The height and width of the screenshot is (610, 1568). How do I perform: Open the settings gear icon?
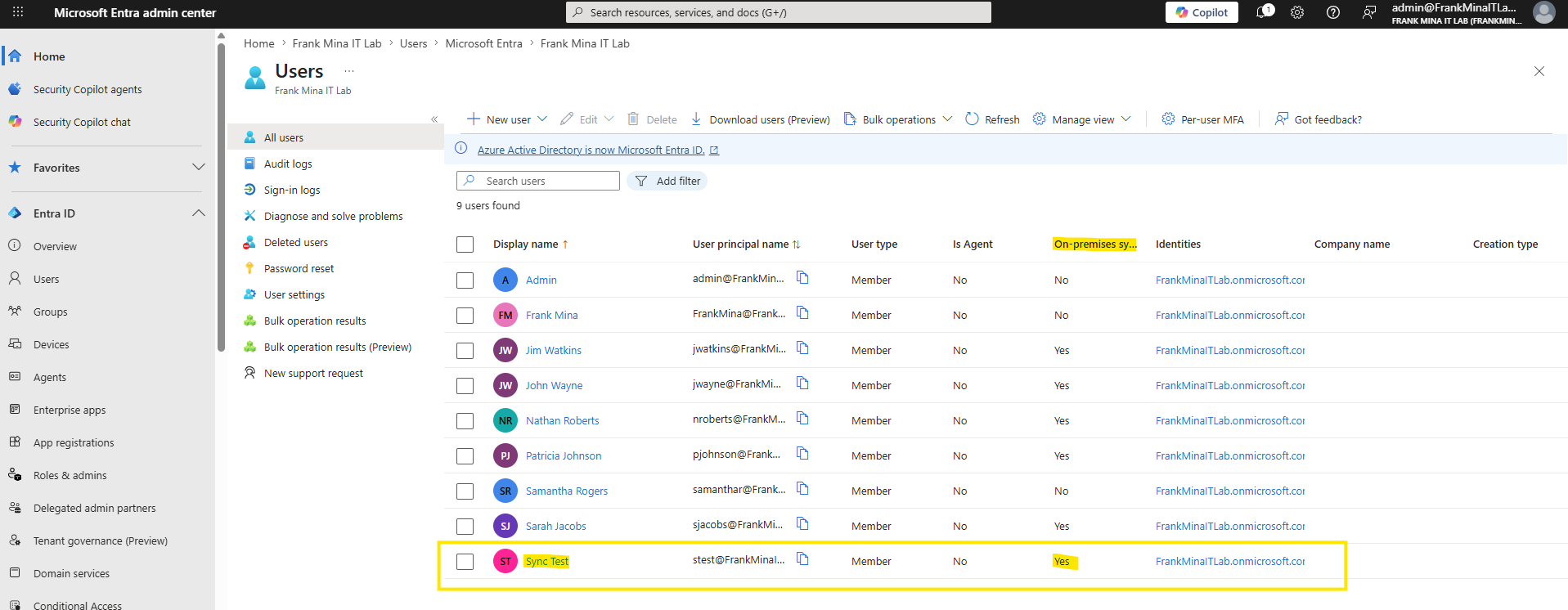click(1297, 12)
